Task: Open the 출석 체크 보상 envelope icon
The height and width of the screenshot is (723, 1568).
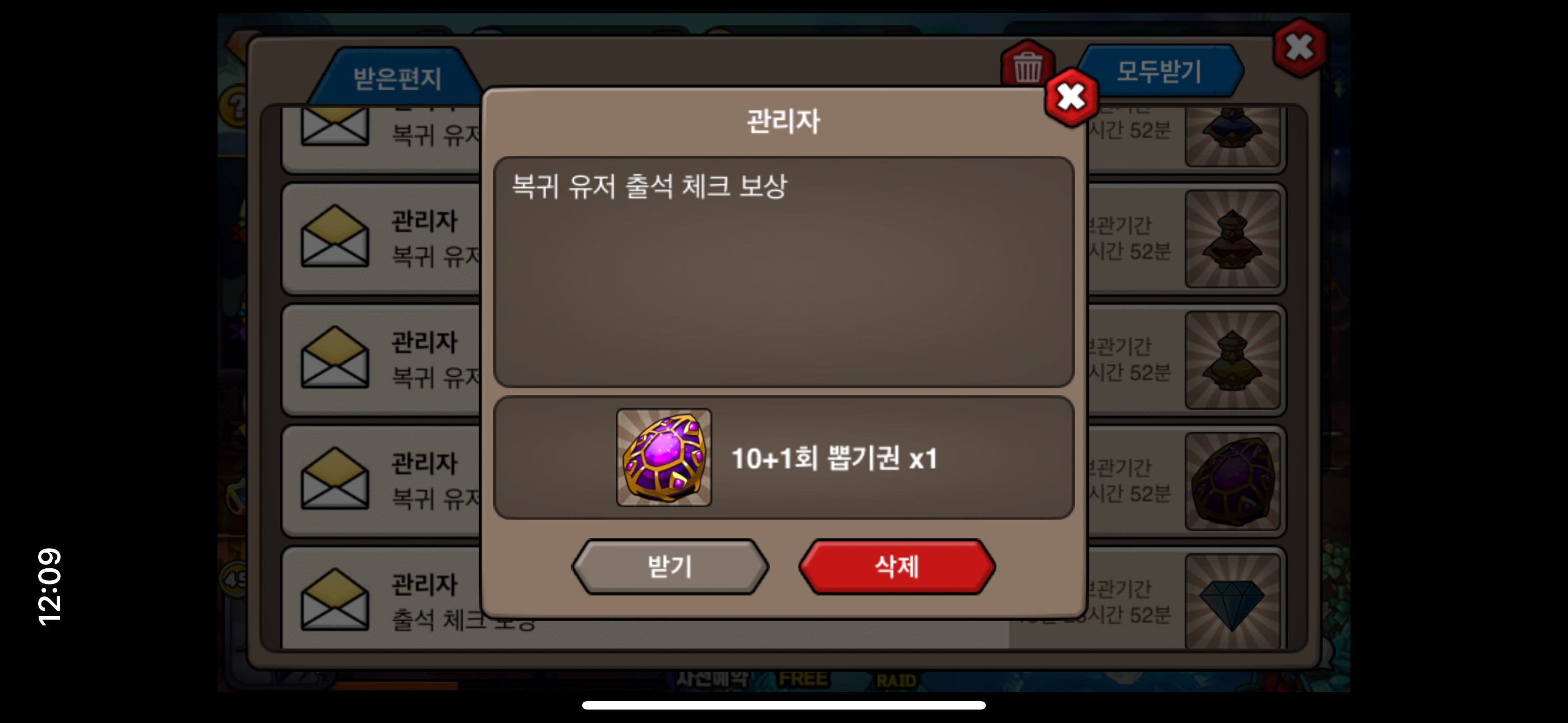Action: pyautogui.click(x=335, y=600)
